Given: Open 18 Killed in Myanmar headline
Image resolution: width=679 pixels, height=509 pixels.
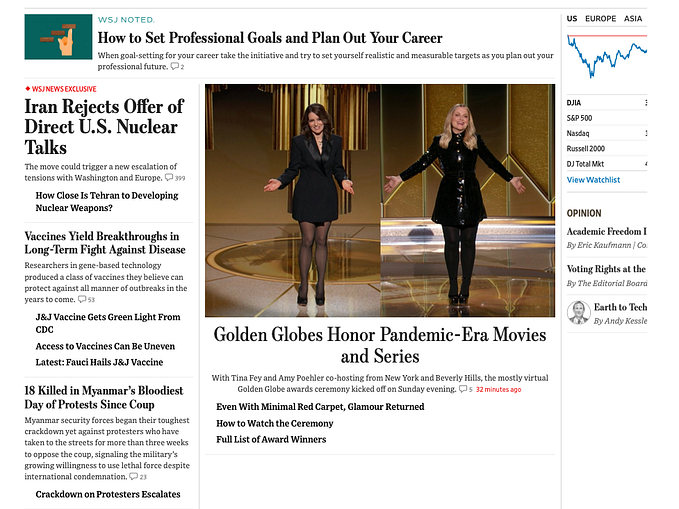Looking at the screenshot, I should (x=104, y=397).
